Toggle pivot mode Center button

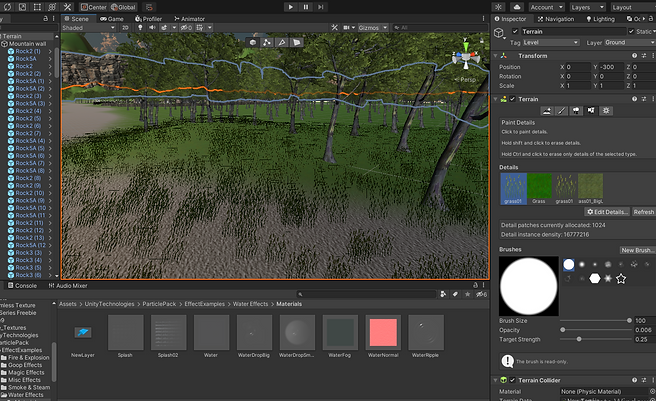(94, 7)
